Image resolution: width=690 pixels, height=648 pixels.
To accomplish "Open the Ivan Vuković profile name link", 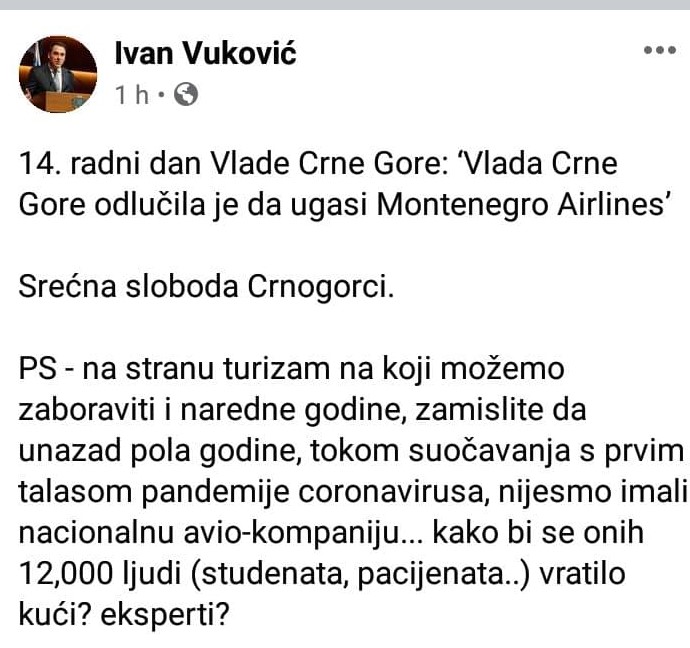I will pyautogui.click(x=206, y=54).
